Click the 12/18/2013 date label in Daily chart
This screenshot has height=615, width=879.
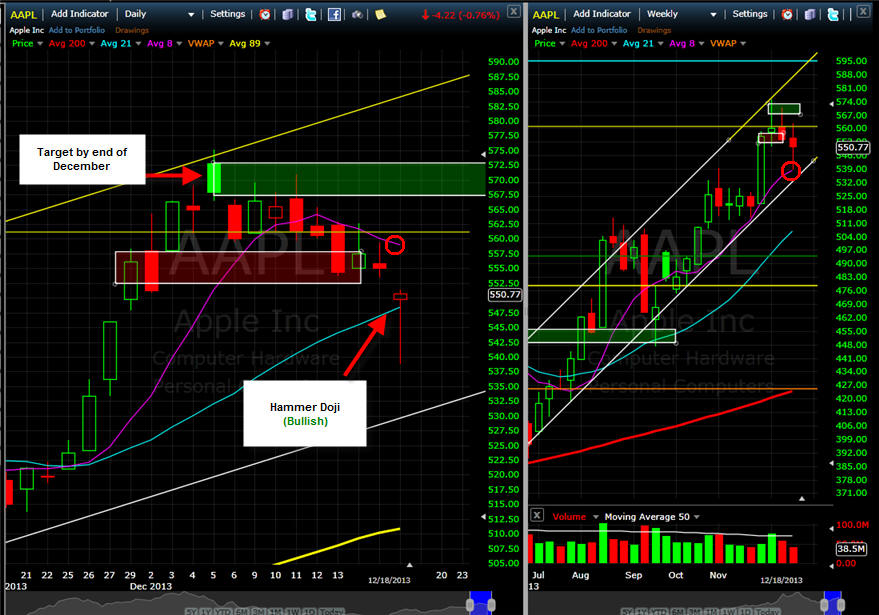(x=389, y=580)
